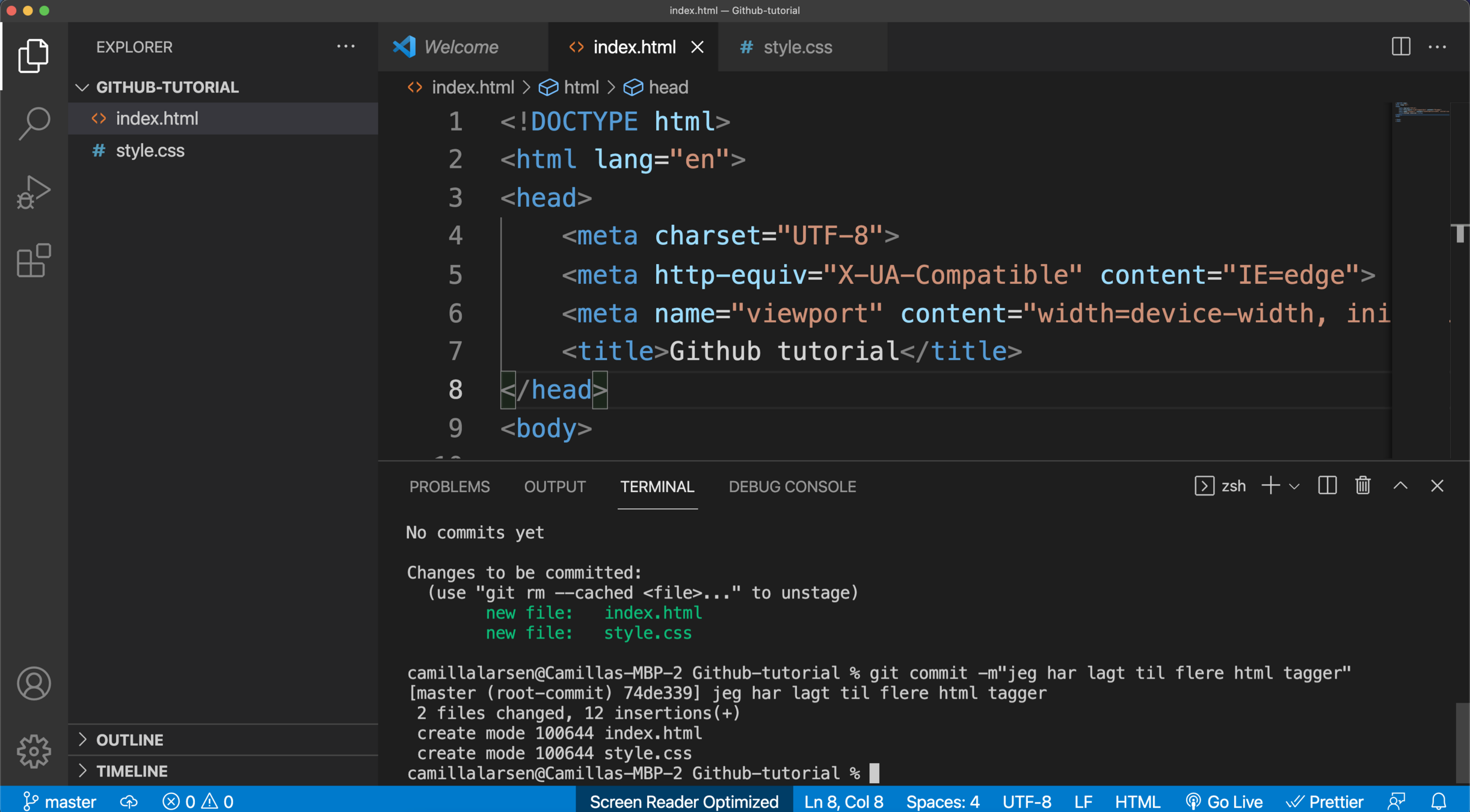Open the Extensions view icon

coord(34,261)
